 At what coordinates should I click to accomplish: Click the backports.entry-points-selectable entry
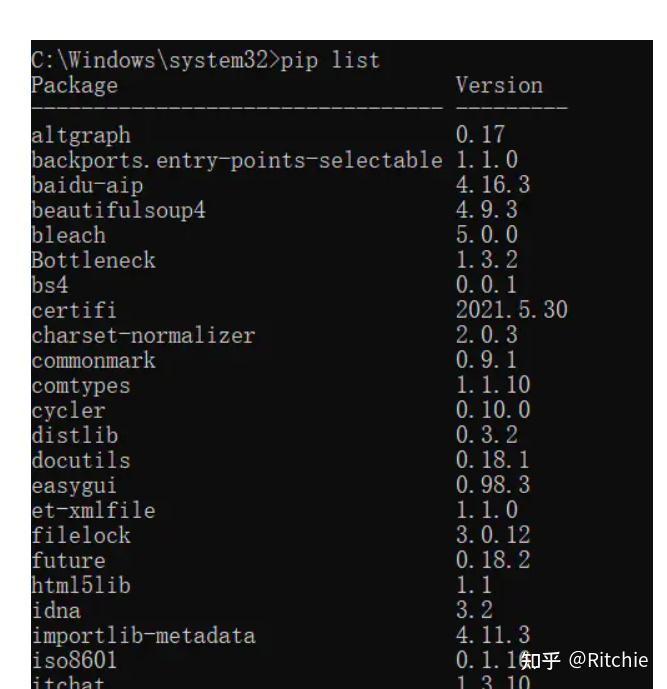click(236, 160)
